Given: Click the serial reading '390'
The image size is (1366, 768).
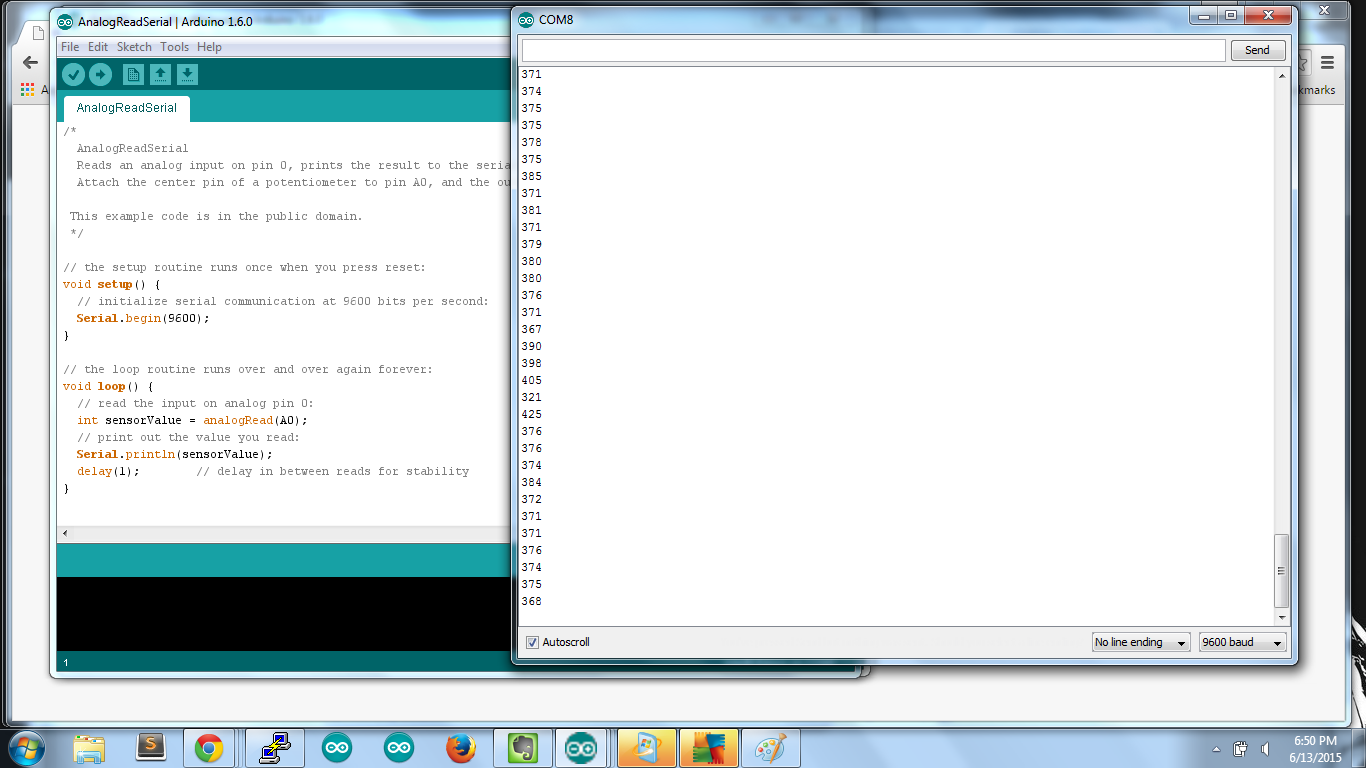Looking at the screenshot, I should tap(531, 346).
